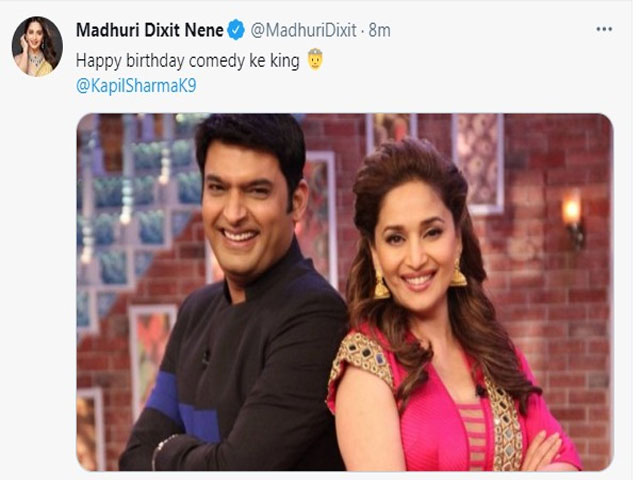
Task: Click the glowing wall lamp in the photo
Action: pyautogui.click(x=572, y=218)
